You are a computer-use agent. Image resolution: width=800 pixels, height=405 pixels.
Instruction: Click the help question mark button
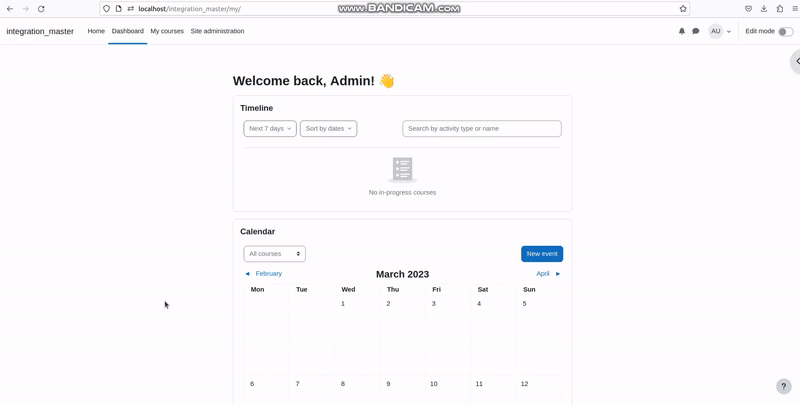point(784,386)
